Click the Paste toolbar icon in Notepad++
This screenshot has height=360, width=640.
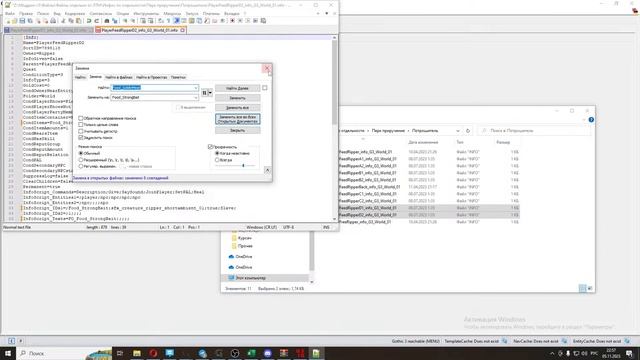coord(78,21)
